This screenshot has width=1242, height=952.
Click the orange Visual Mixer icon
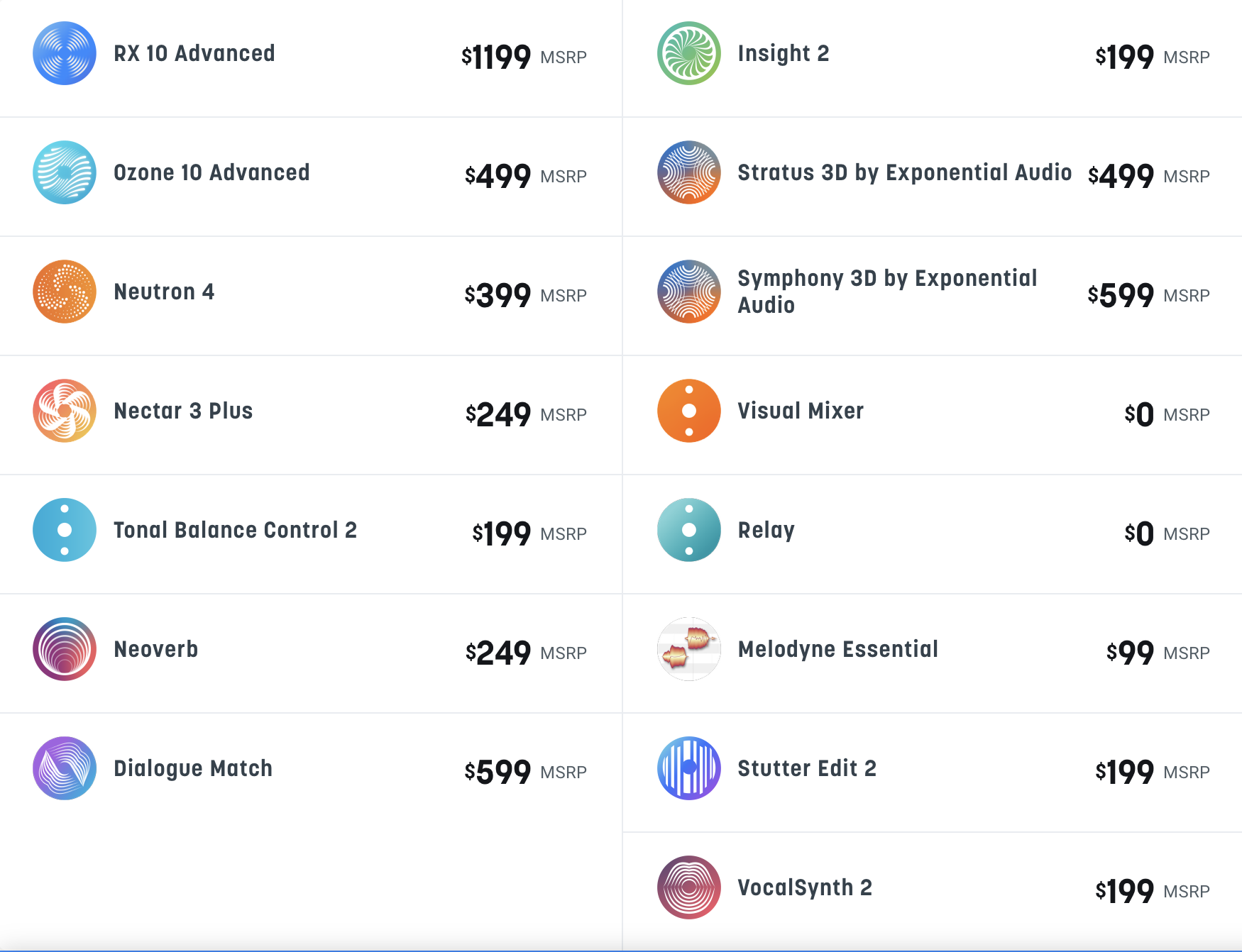[689, 411]
